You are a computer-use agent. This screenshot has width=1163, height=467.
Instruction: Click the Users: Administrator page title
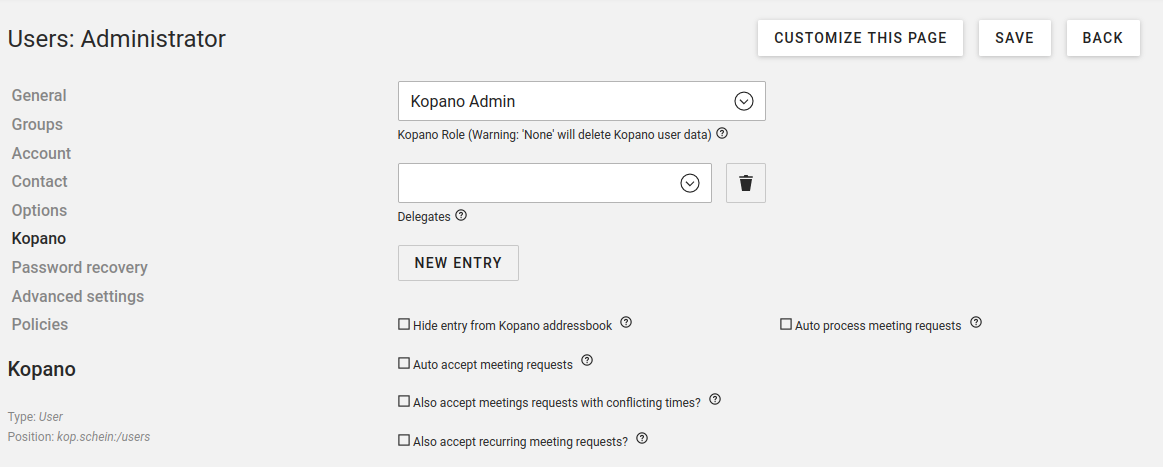tap(116, 39)
